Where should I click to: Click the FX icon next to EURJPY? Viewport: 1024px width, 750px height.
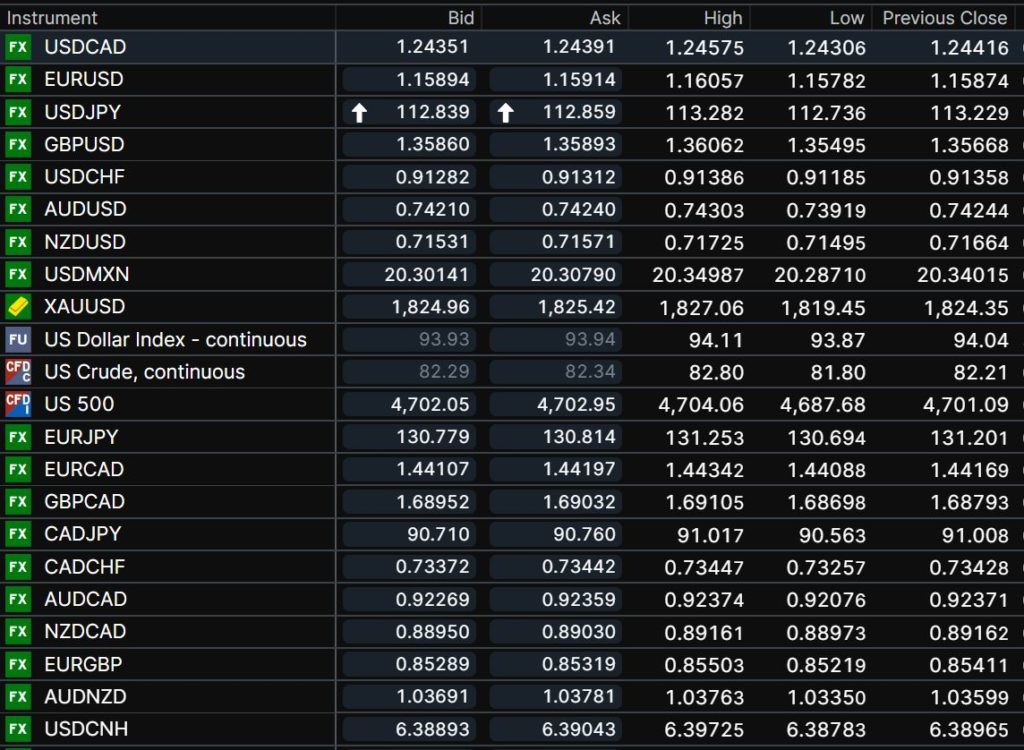[18, 437]
